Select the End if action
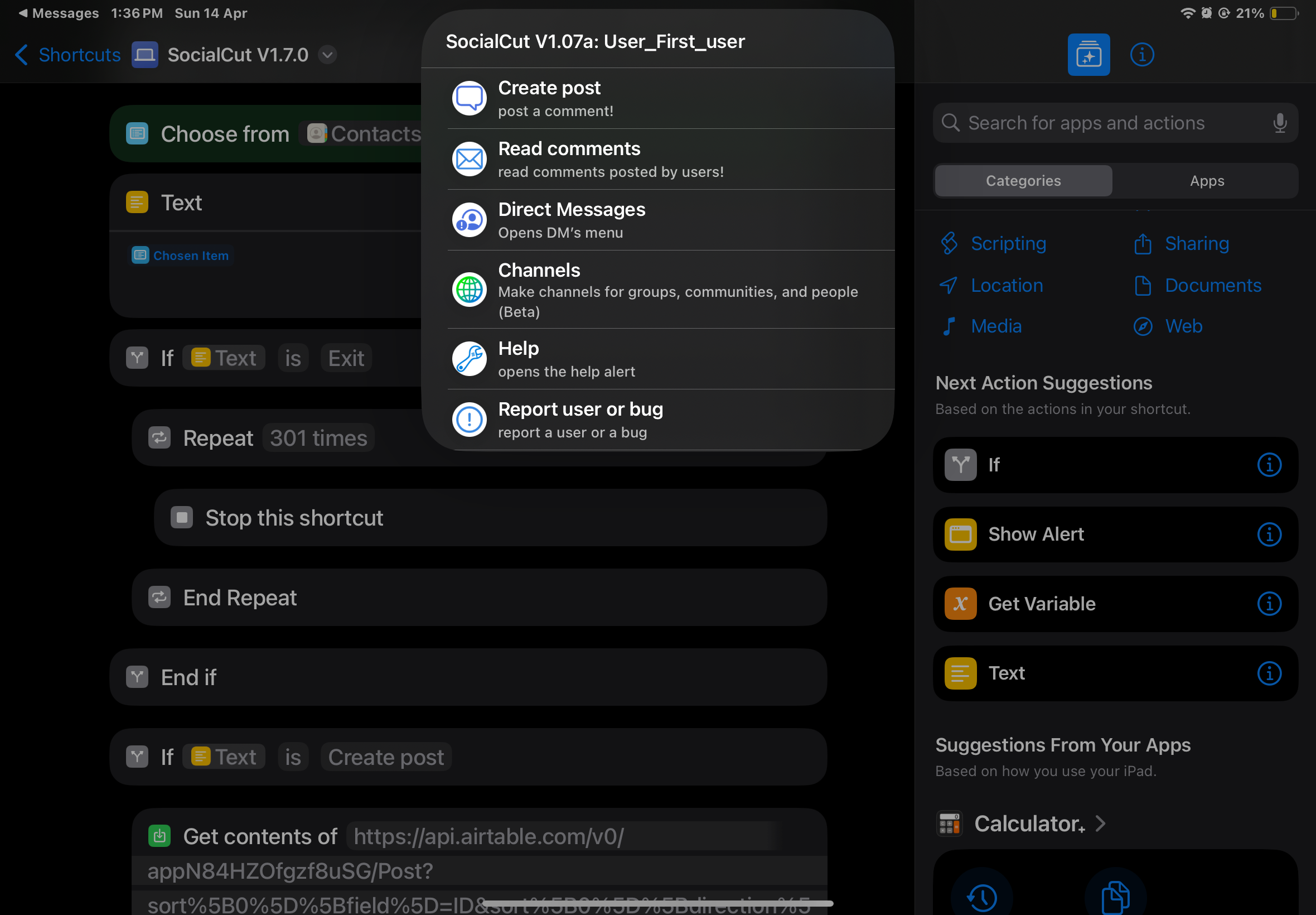The width and height of the screenshot is (1316, 915). point(468,678)
